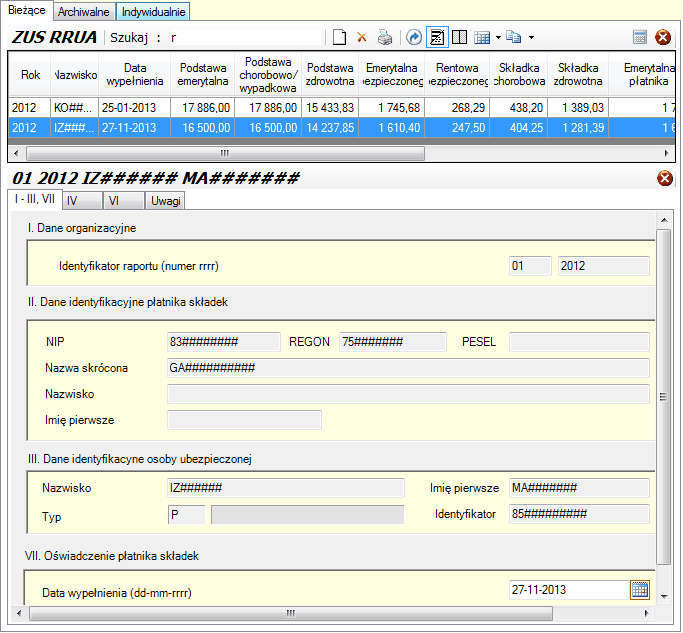The width and height of the screenshot is (683, 633).
Task: Open the dropdown beside the copy icon
Action: [531, 37]
